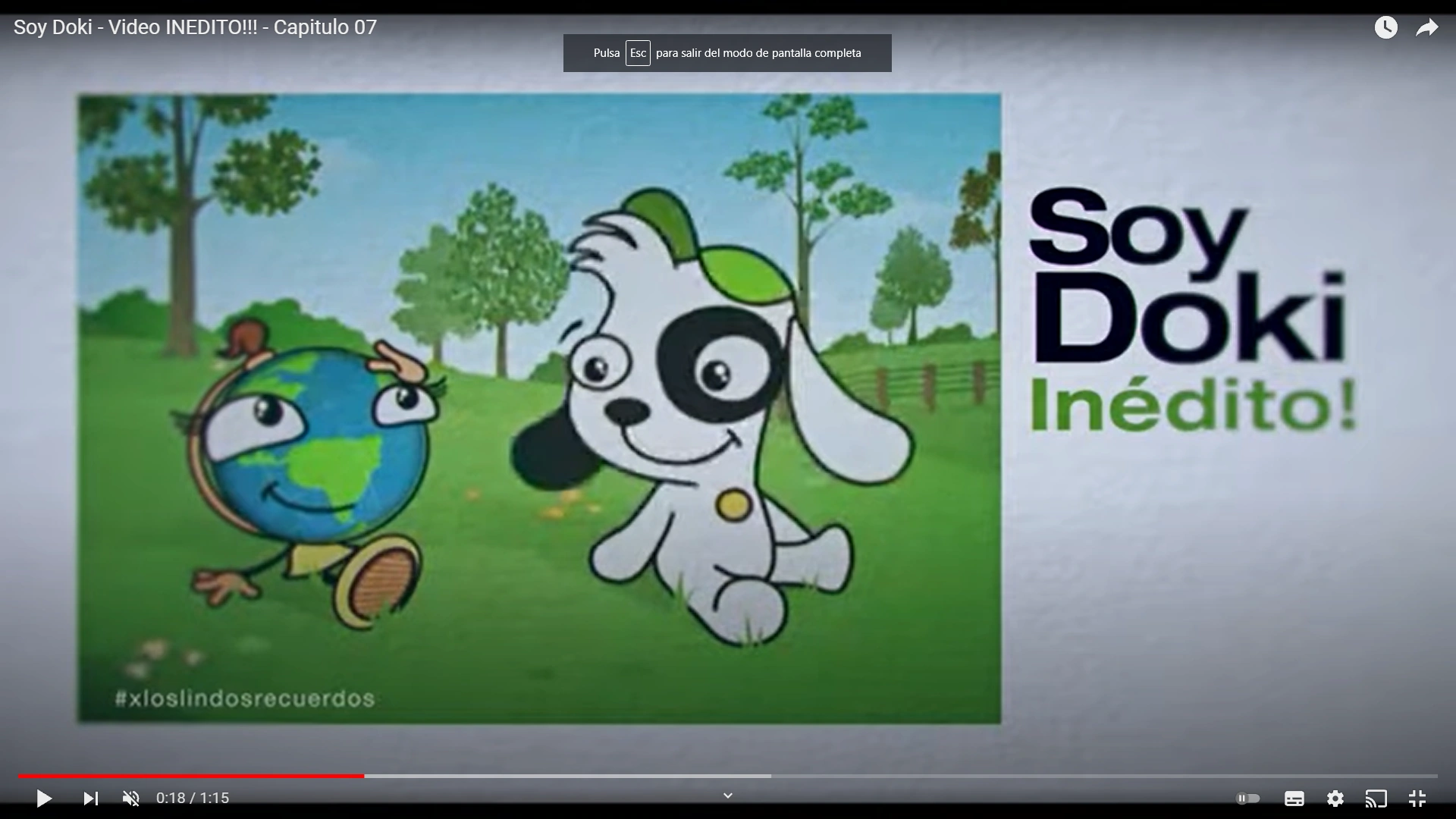Viewport: 1456px width, 819px height.
Task: Skip to the next video
Action: pos(90,798)
